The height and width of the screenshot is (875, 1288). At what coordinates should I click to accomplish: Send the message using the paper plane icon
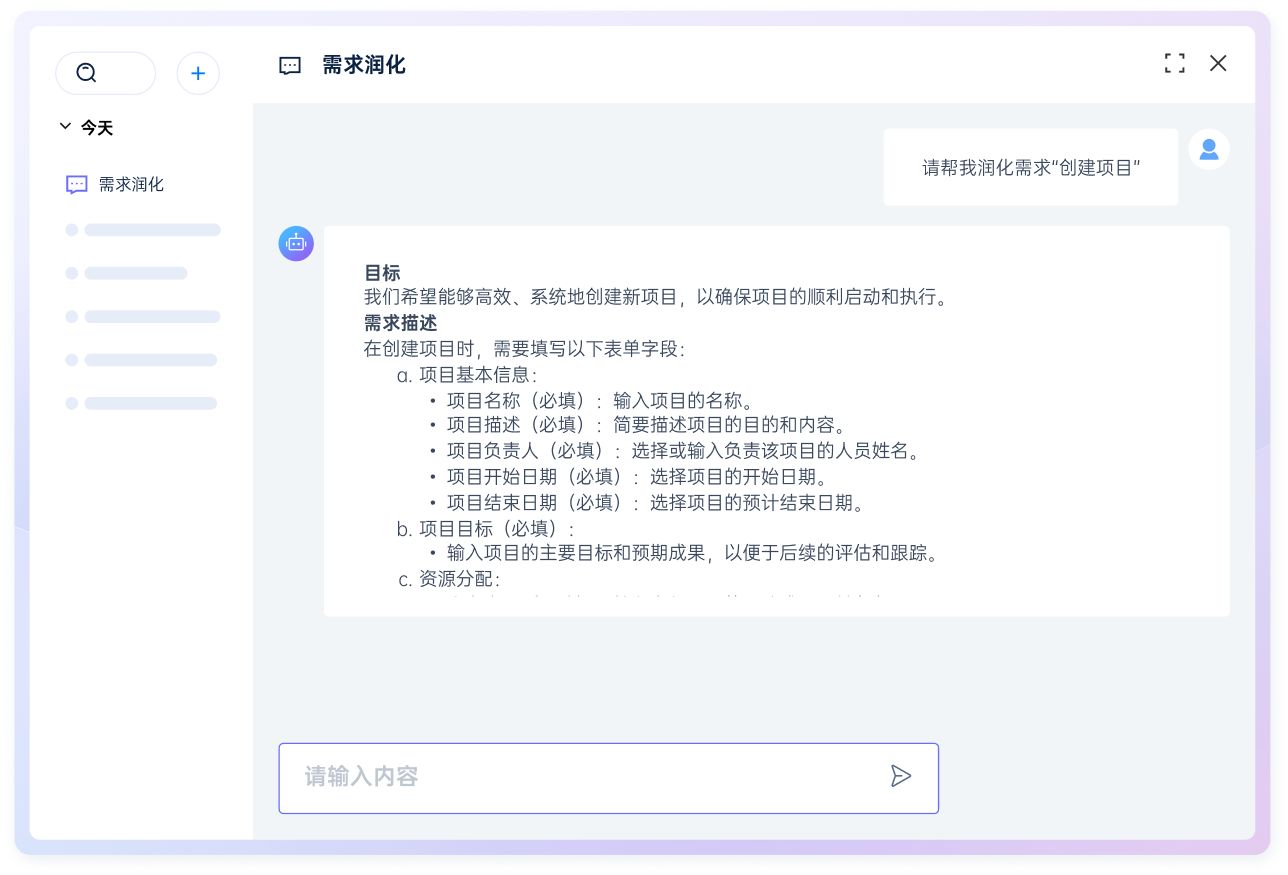901,775
